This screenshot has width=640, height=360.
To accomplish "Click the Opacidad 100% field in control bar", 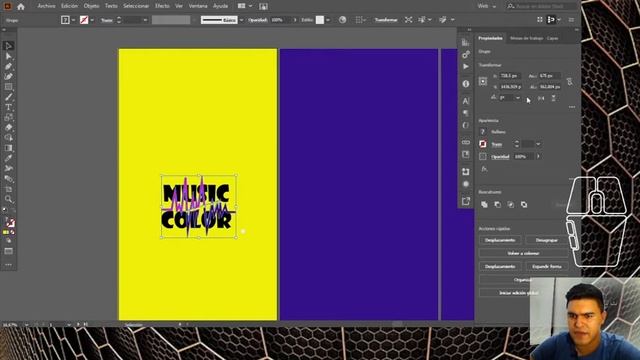I will (281, 20).
